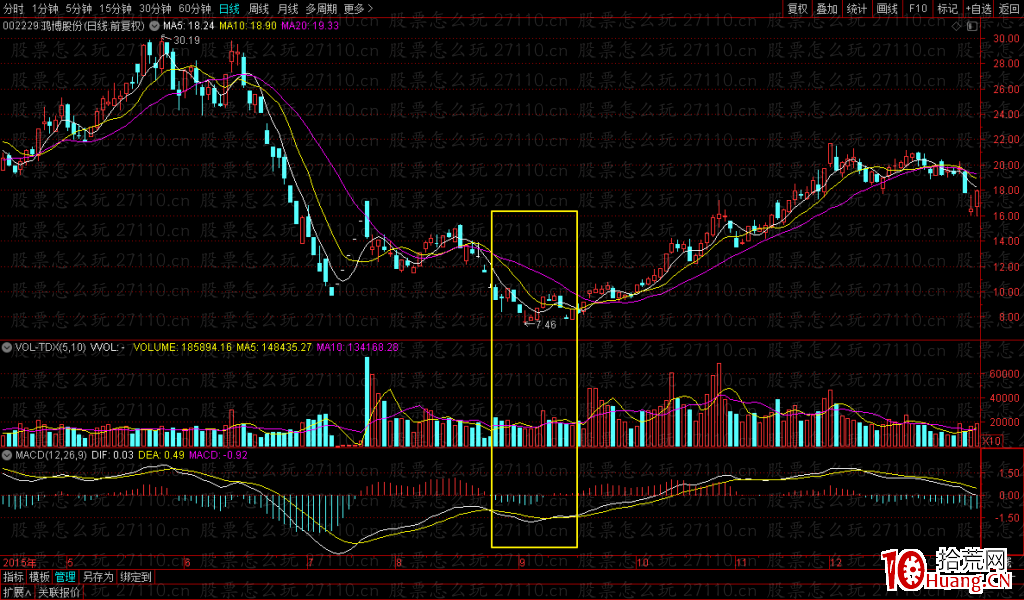
Task: Activate the 画线 drawing tool
Action: click(887, 8)
